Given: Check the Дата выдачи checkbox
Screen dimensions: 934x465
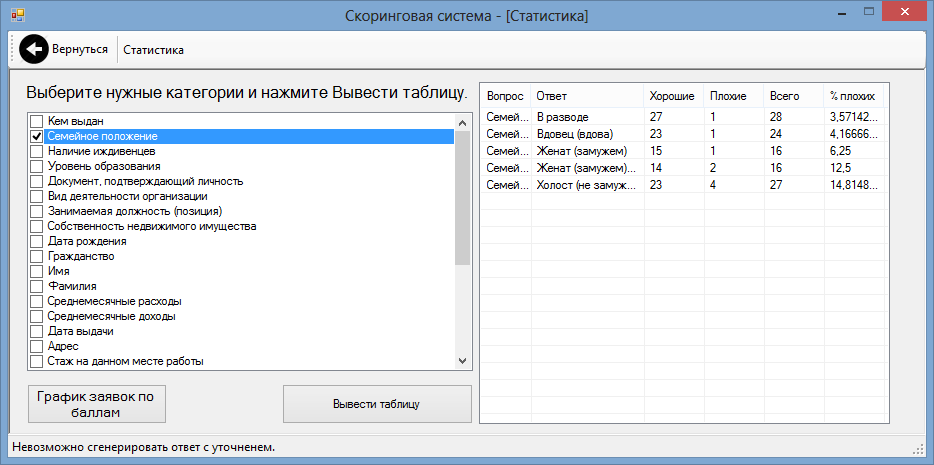Looking at the screenshot, I should [37, 331].
